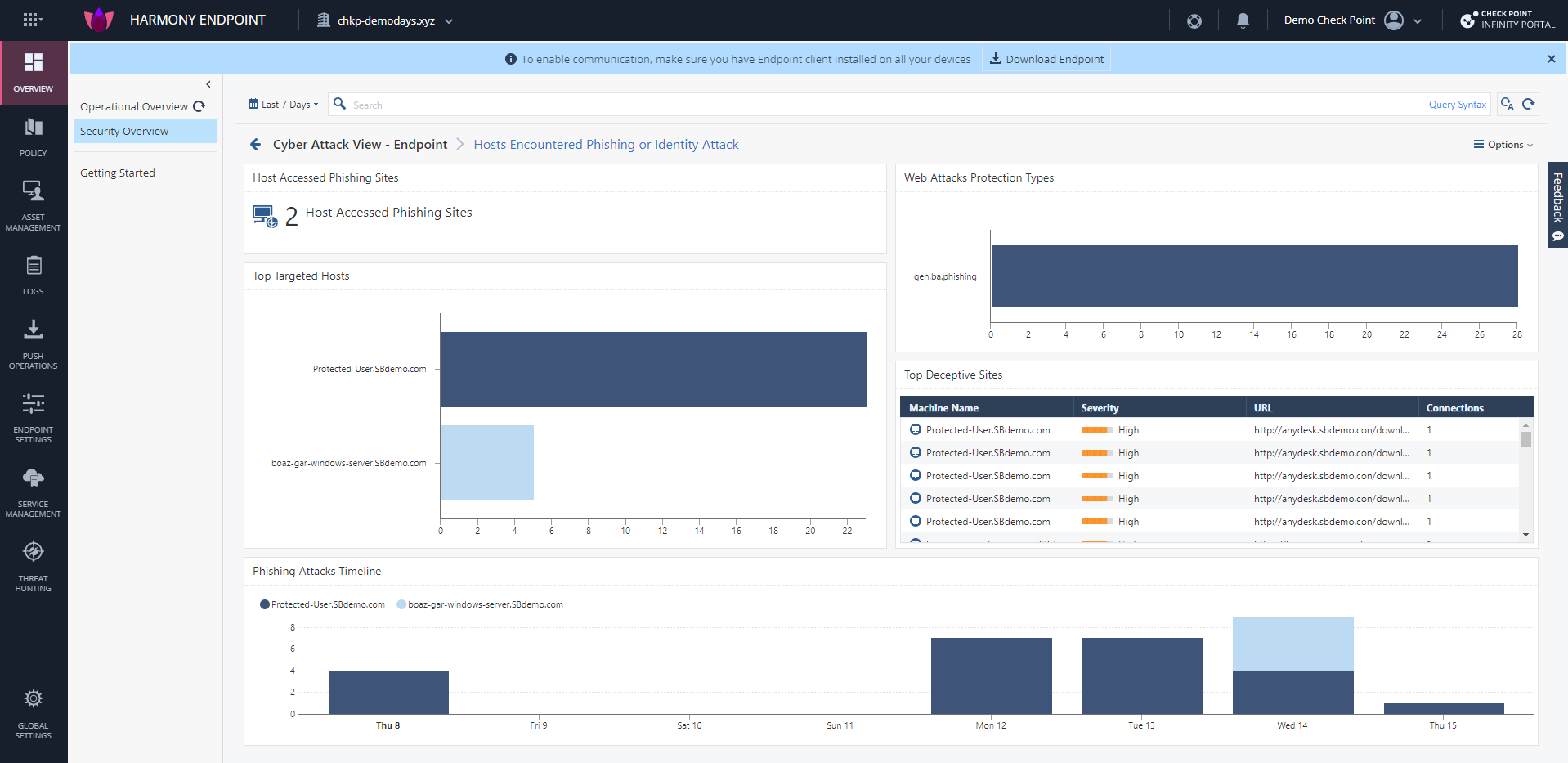The width and height of the screenshot is (1568, 763).
Task: Open the Feedback tab
Action: click(1558, 204)
